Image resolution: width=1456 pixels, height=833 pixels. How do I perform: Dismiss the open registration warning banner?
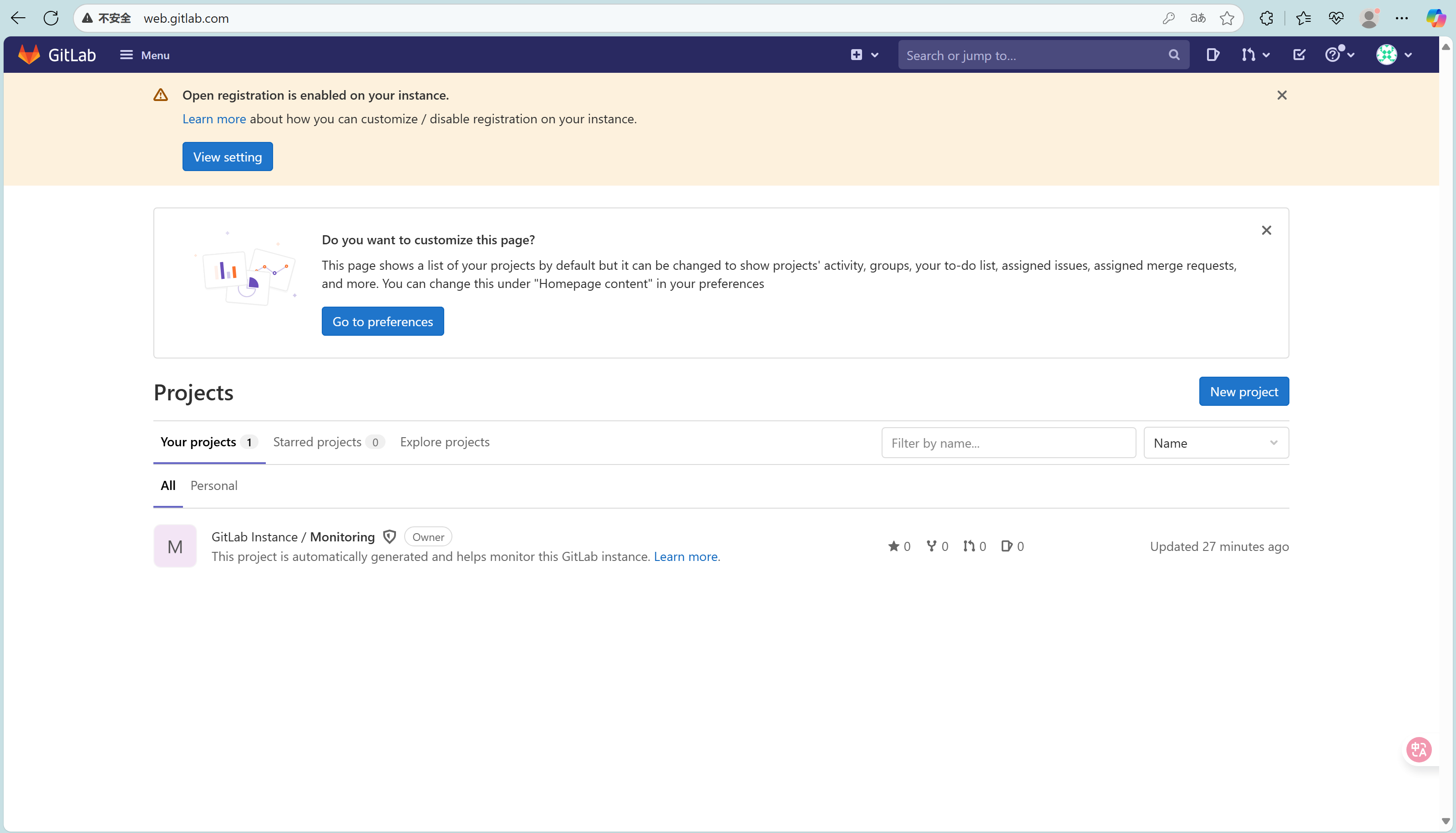tap(1282, 95)
